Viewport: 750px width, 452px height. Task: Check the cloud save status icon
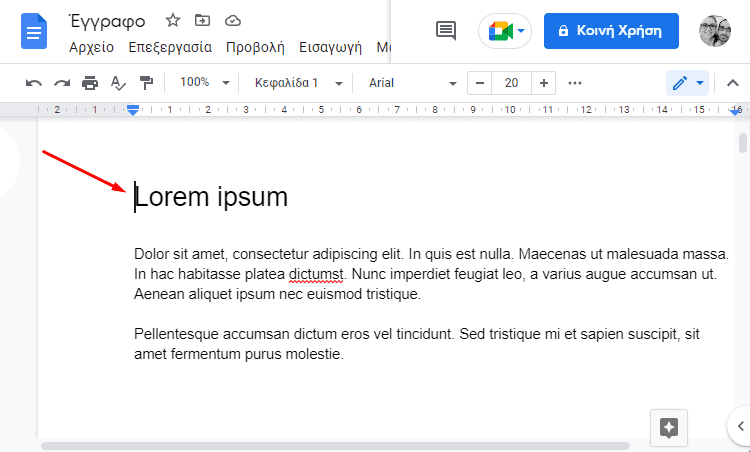[233, 20]
